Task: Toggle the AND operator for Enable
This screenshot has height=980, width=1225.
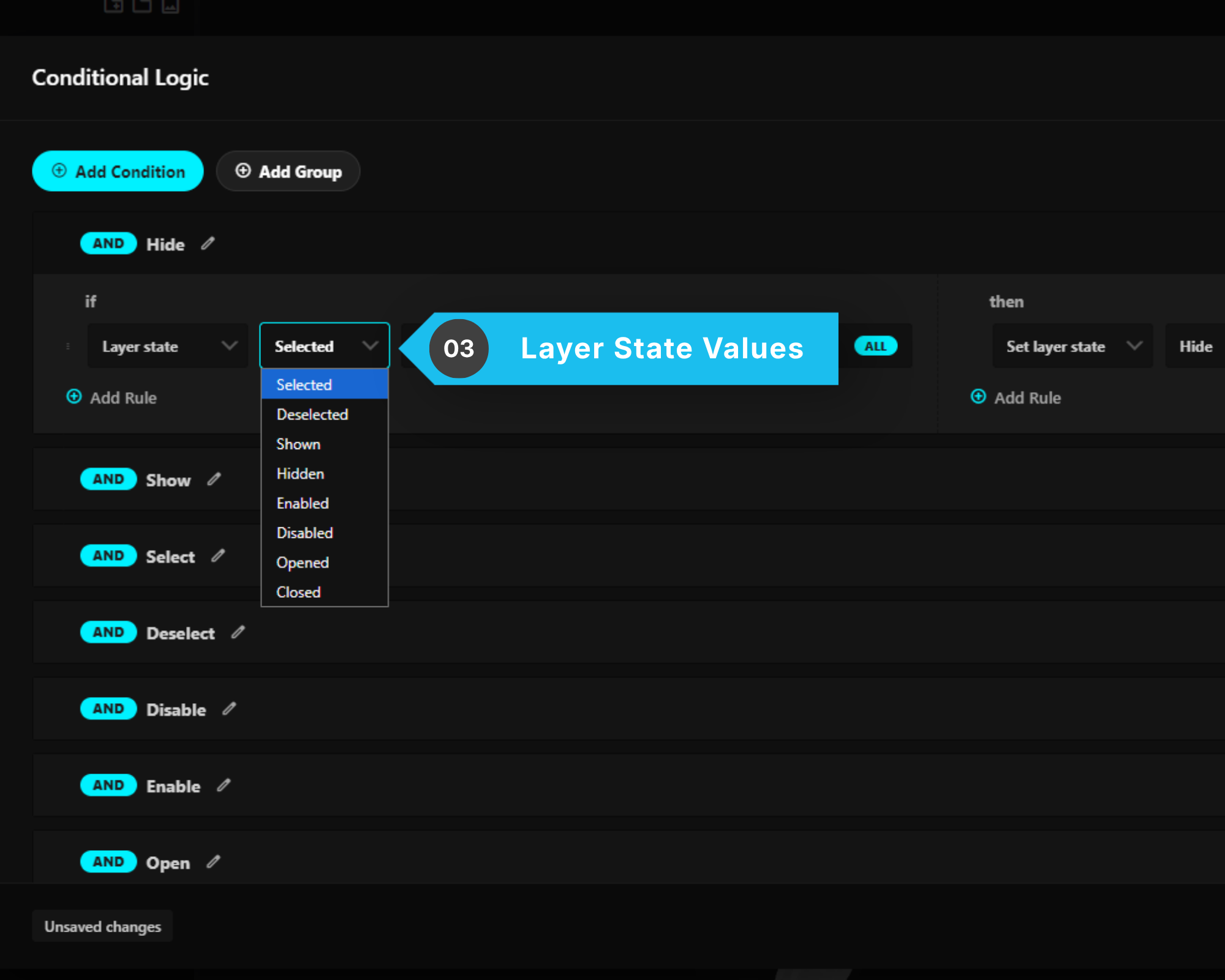Action: tap(108, 785)
